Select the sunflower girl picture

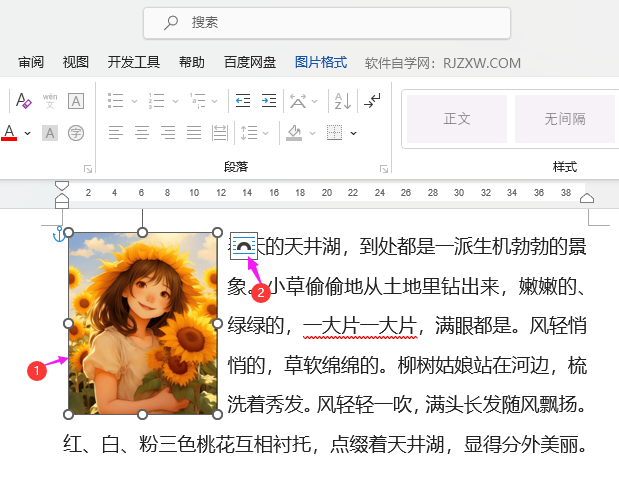click(x=143, y=324)
